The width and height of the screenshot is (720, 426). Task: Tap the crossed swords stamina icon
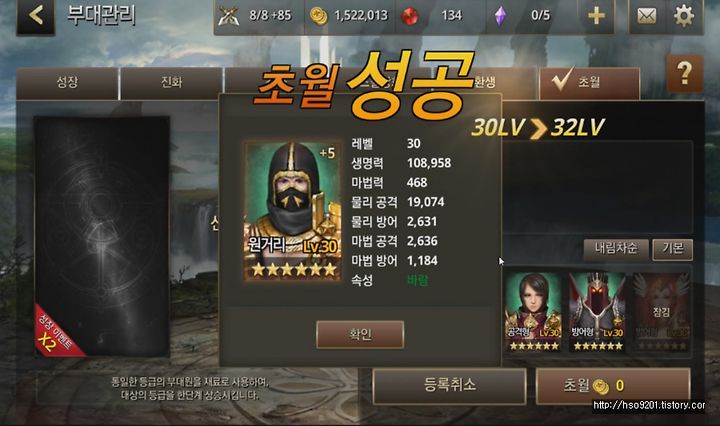228,16
